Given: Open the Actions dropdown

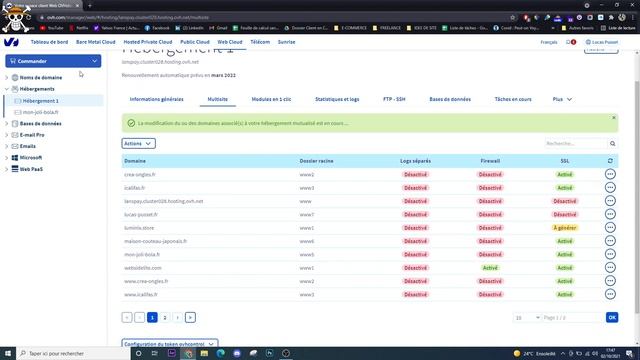Looking at the screenshot, I should (138, 144).
